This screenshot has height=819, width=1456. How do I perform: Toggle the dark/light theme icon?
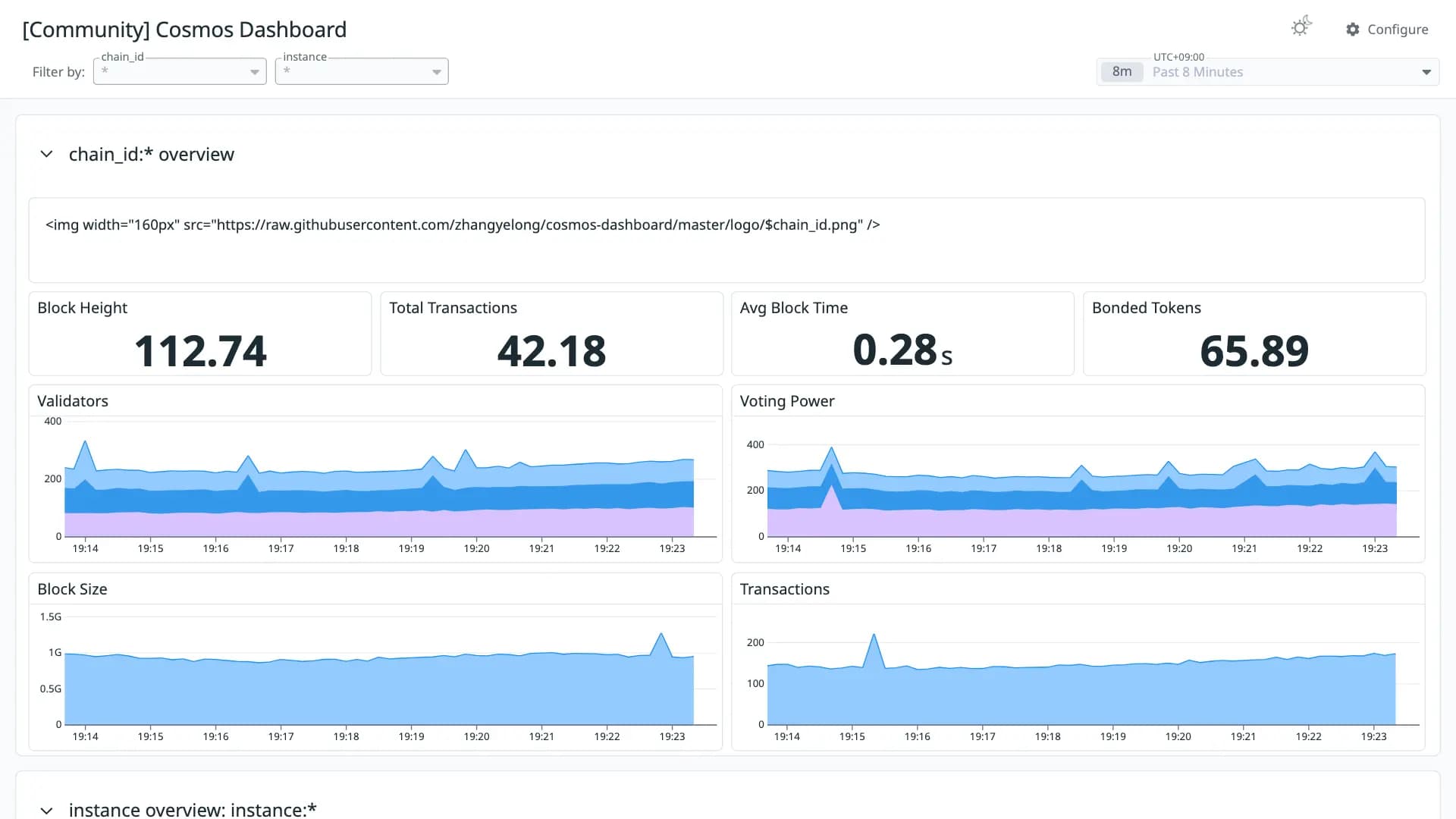point(1301,27)
